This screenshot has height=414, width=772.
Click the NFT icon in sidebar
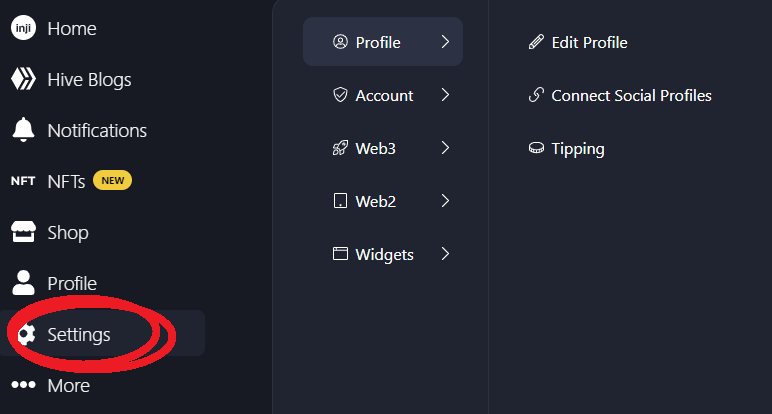click(x=23, y=181)
